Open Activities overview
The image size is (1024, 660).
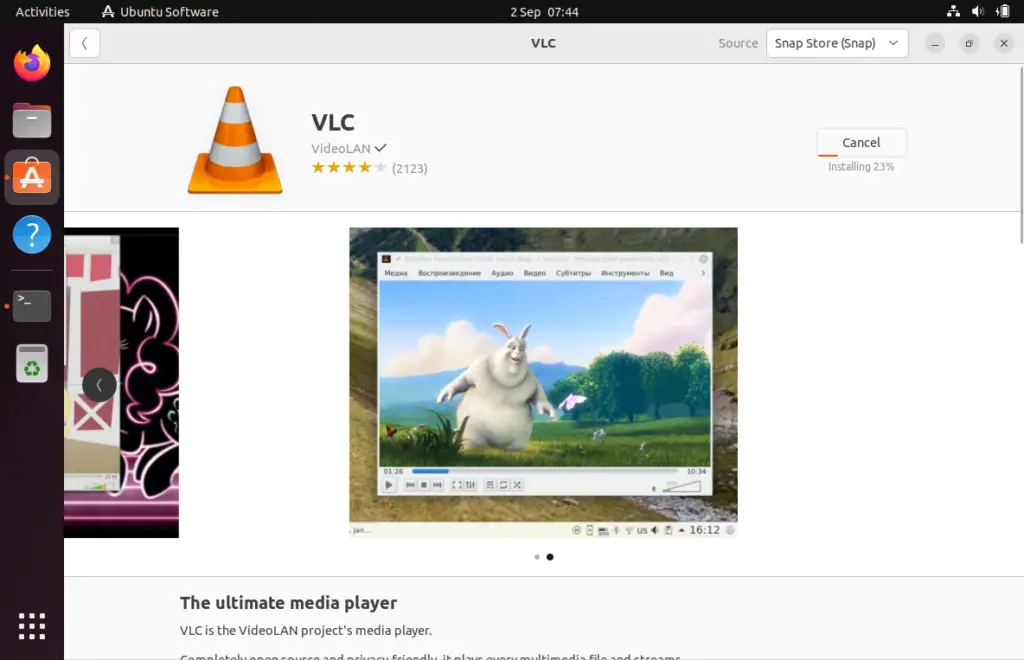tap(42, 12)
